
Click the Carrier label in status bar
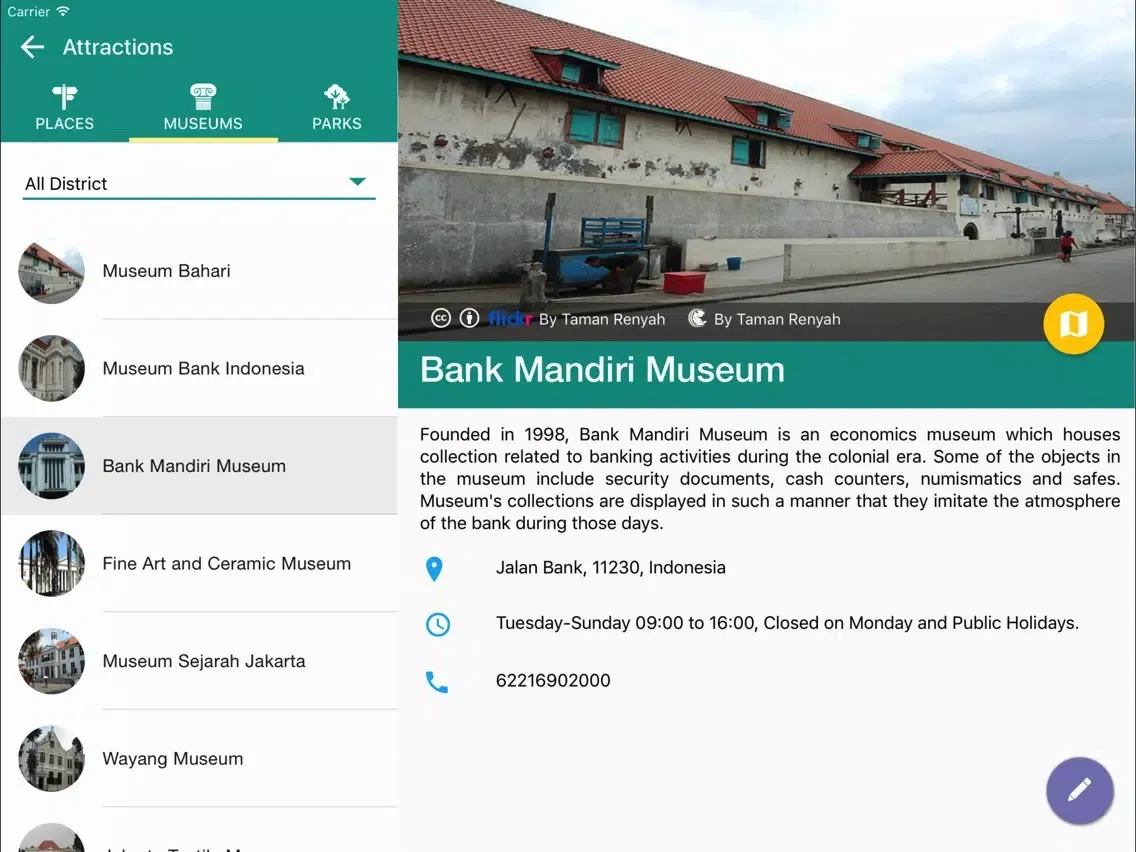coord(29,12)
